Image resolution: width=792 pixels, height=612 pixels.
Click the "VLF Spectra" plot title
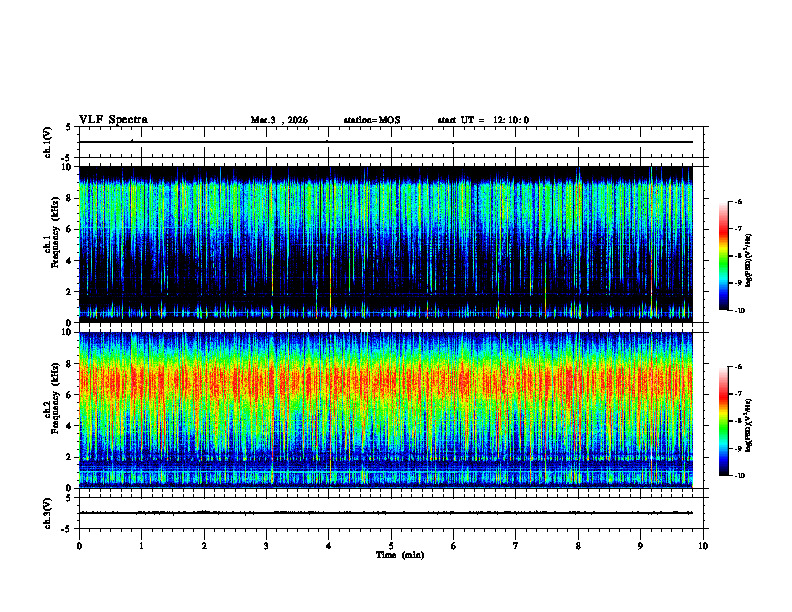(x=113, y=120)
